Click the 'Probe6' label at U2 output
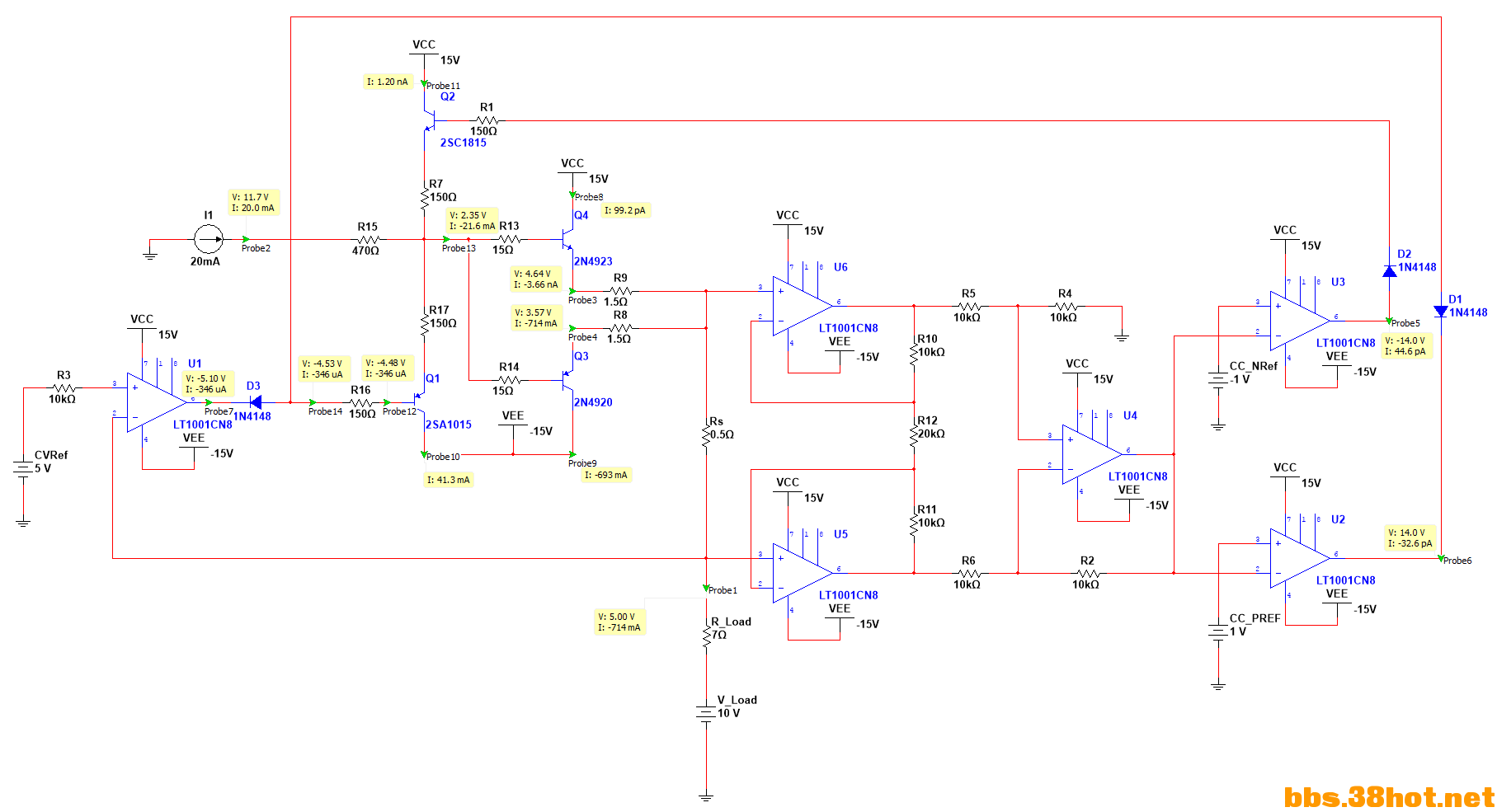The height and width of the screenshot is (812, 1497). (1457, 561)
